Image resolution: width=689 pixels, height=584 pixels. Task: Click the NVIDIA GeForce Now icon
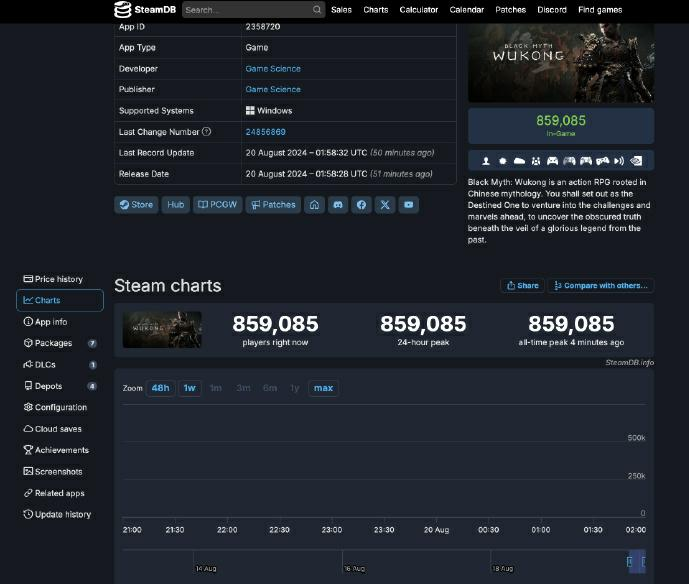tap(636, 161)
